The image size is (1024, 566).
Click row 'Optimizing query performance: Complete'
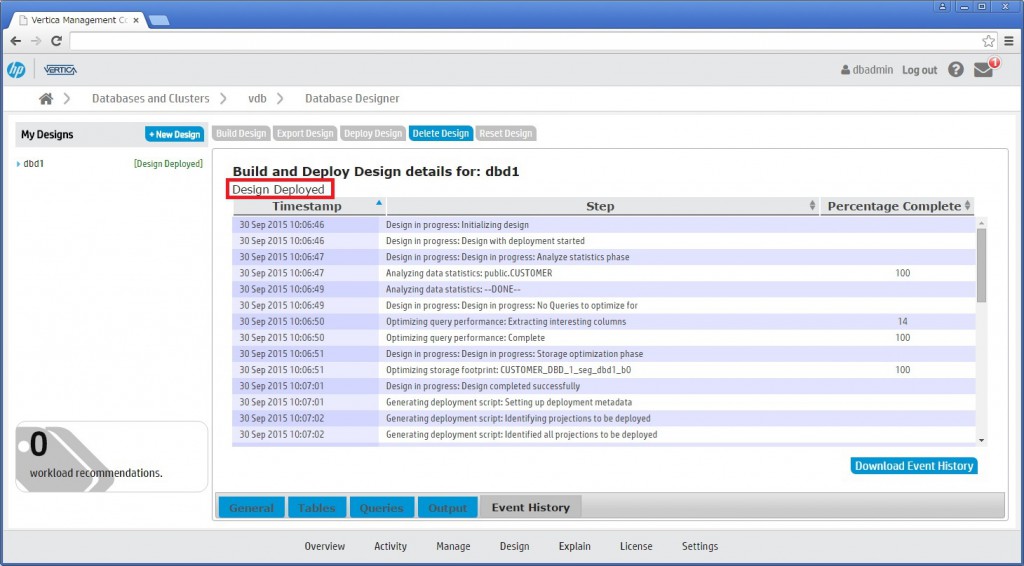603,338
